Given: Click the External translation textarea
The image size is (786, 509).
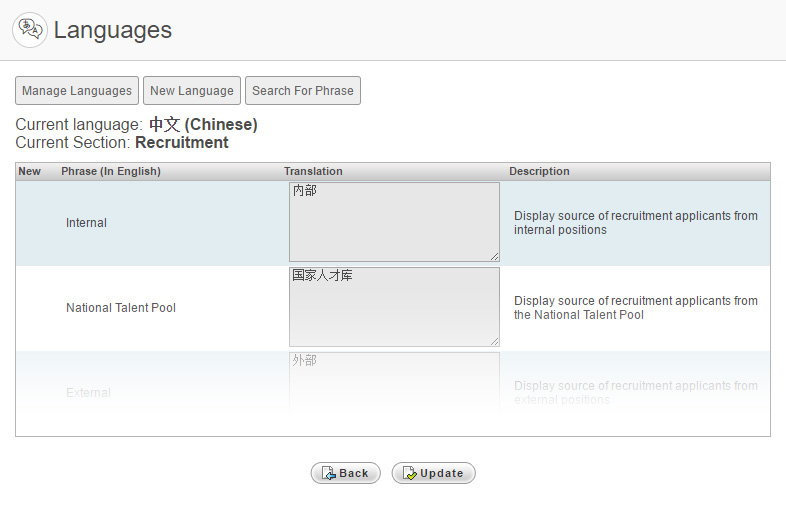Looking at the screenshot, I should [394, 384].
